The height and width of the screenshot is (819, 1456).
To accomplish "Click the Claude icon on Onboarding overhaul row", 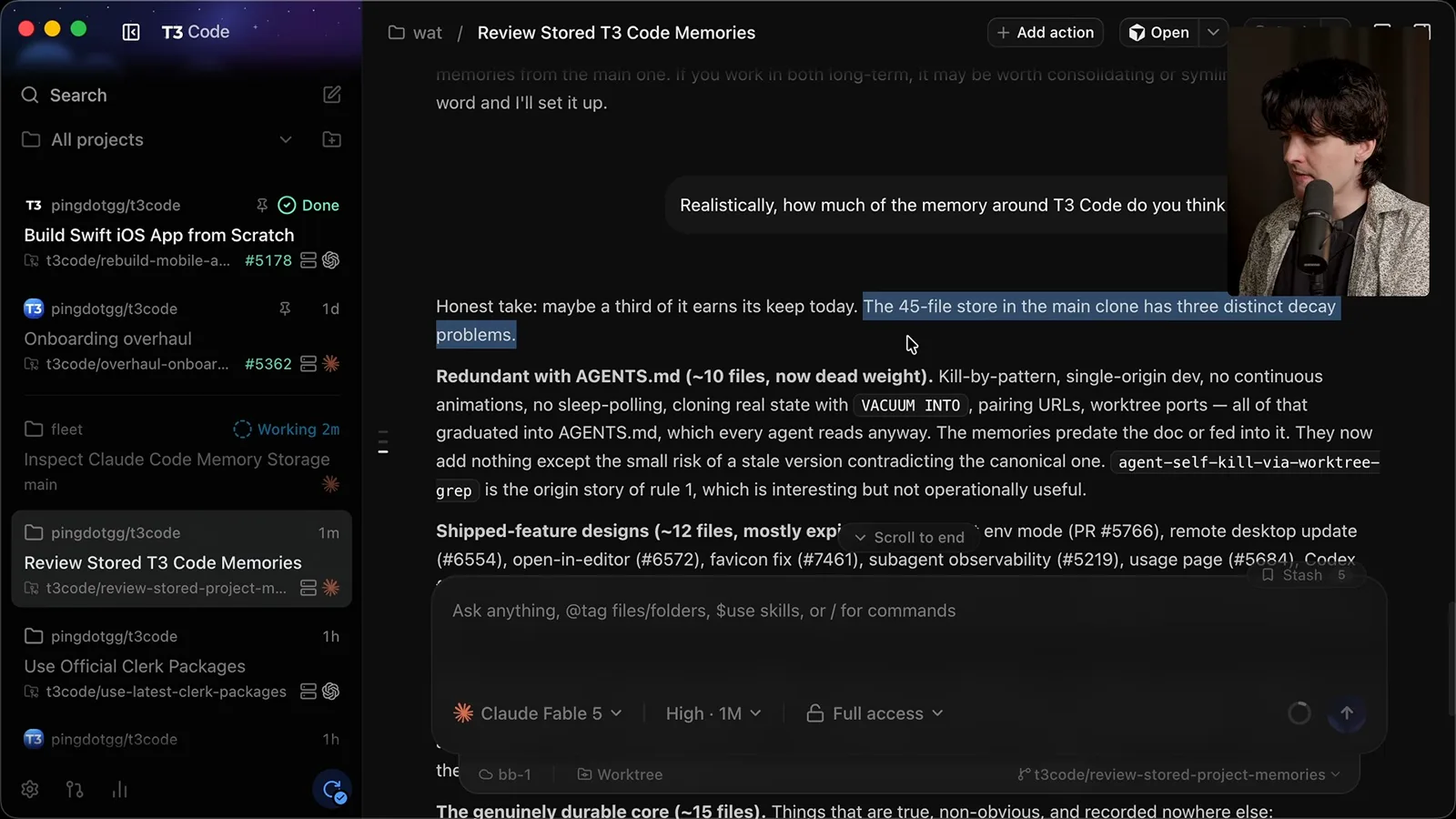I will pyautogui.click(x=331, y=364).
